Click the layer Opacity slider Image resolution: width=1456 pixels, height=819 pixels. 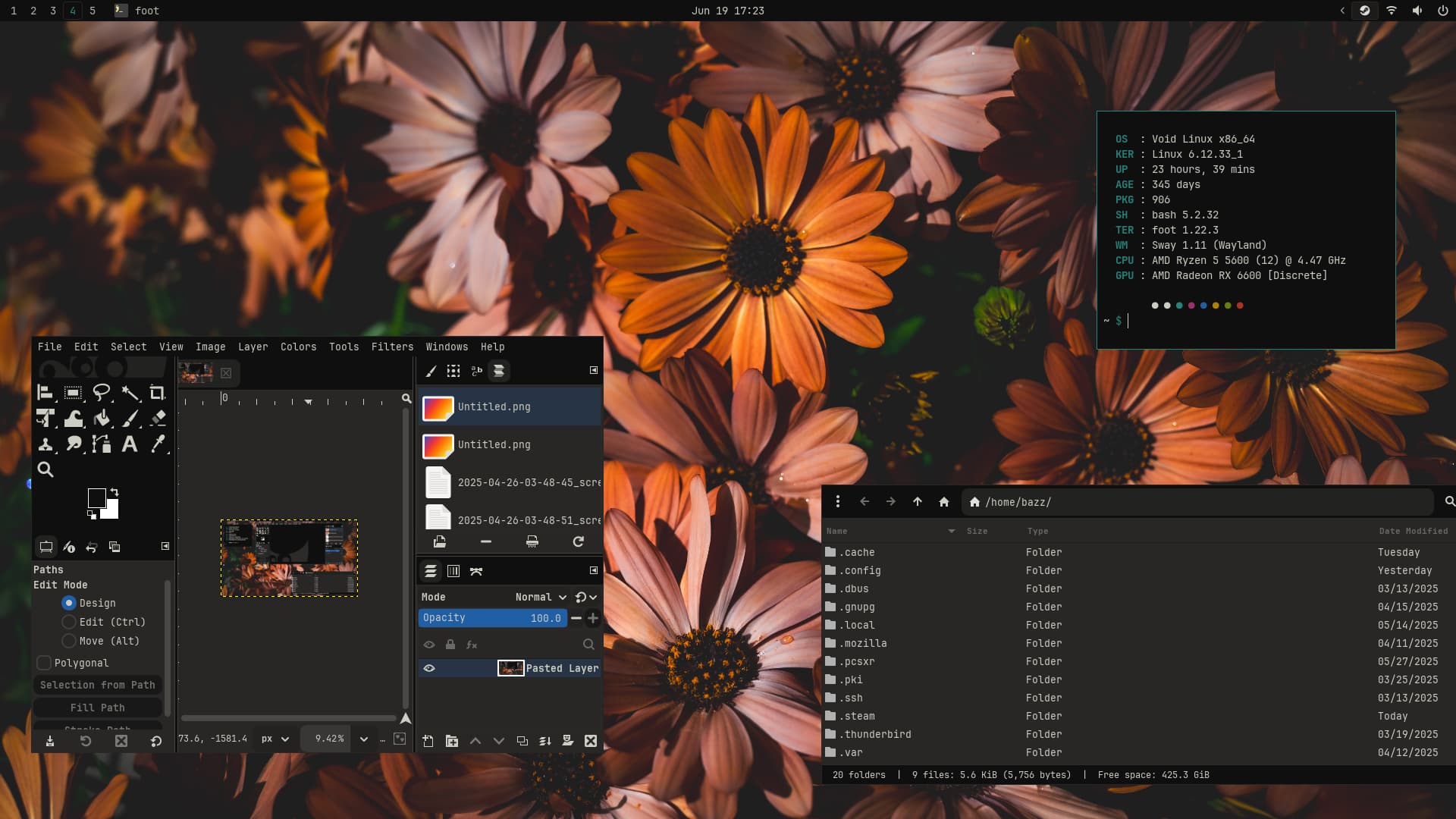point(491,618)
